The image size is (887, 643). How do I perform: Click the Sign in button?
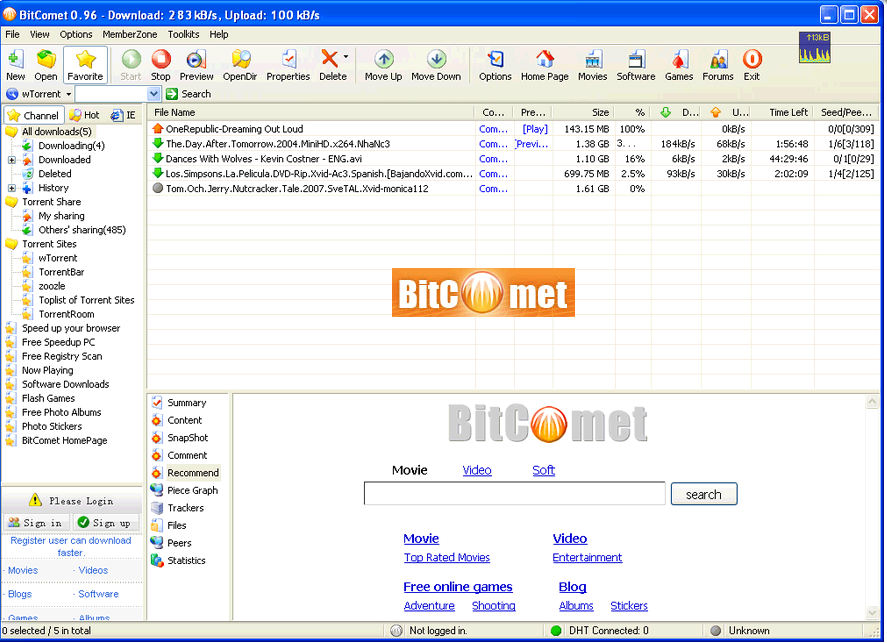coord(36,523)
